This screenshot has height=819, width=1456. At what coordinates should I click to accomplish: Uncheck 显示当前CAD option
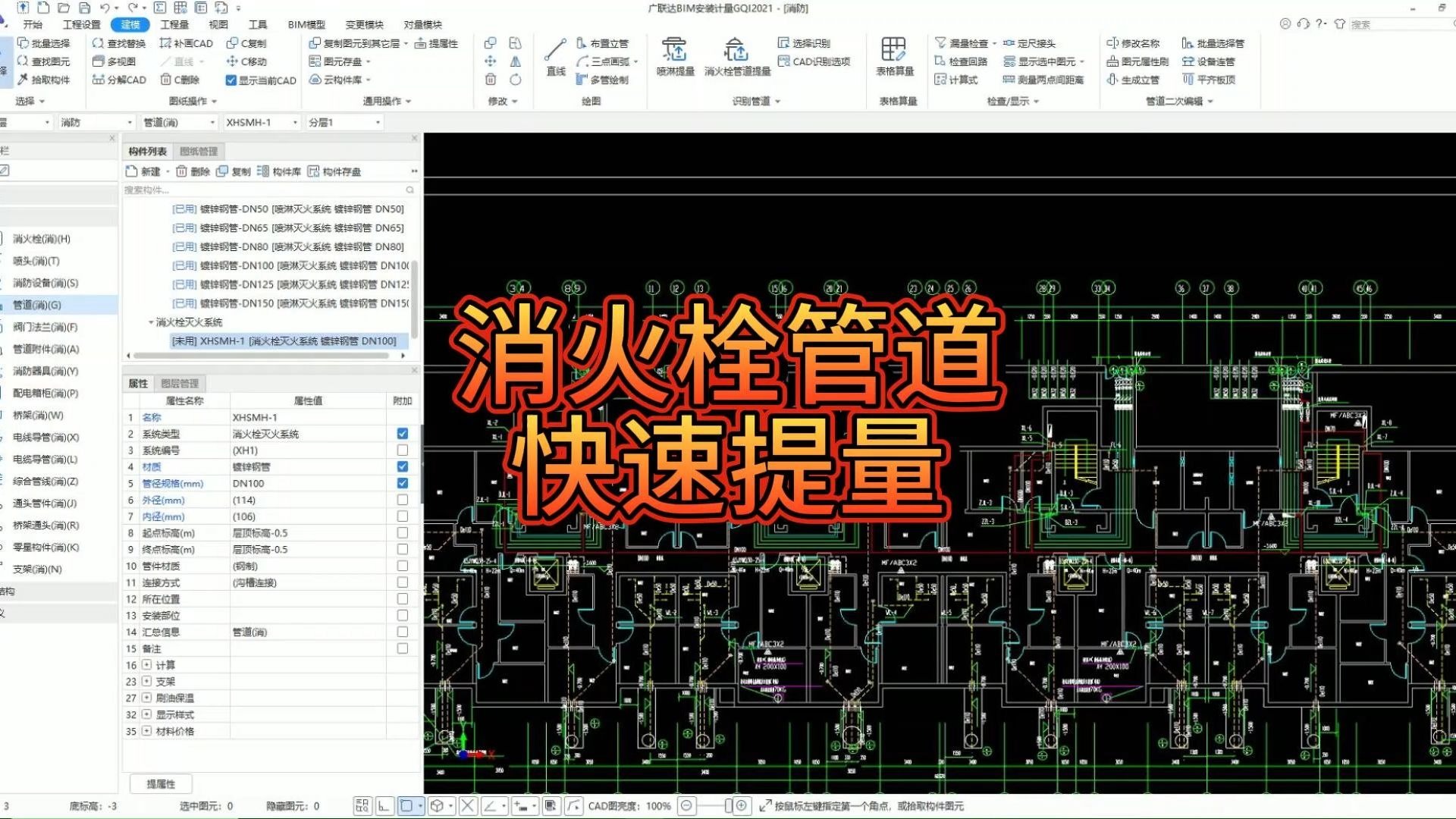[x=231, y=80]
